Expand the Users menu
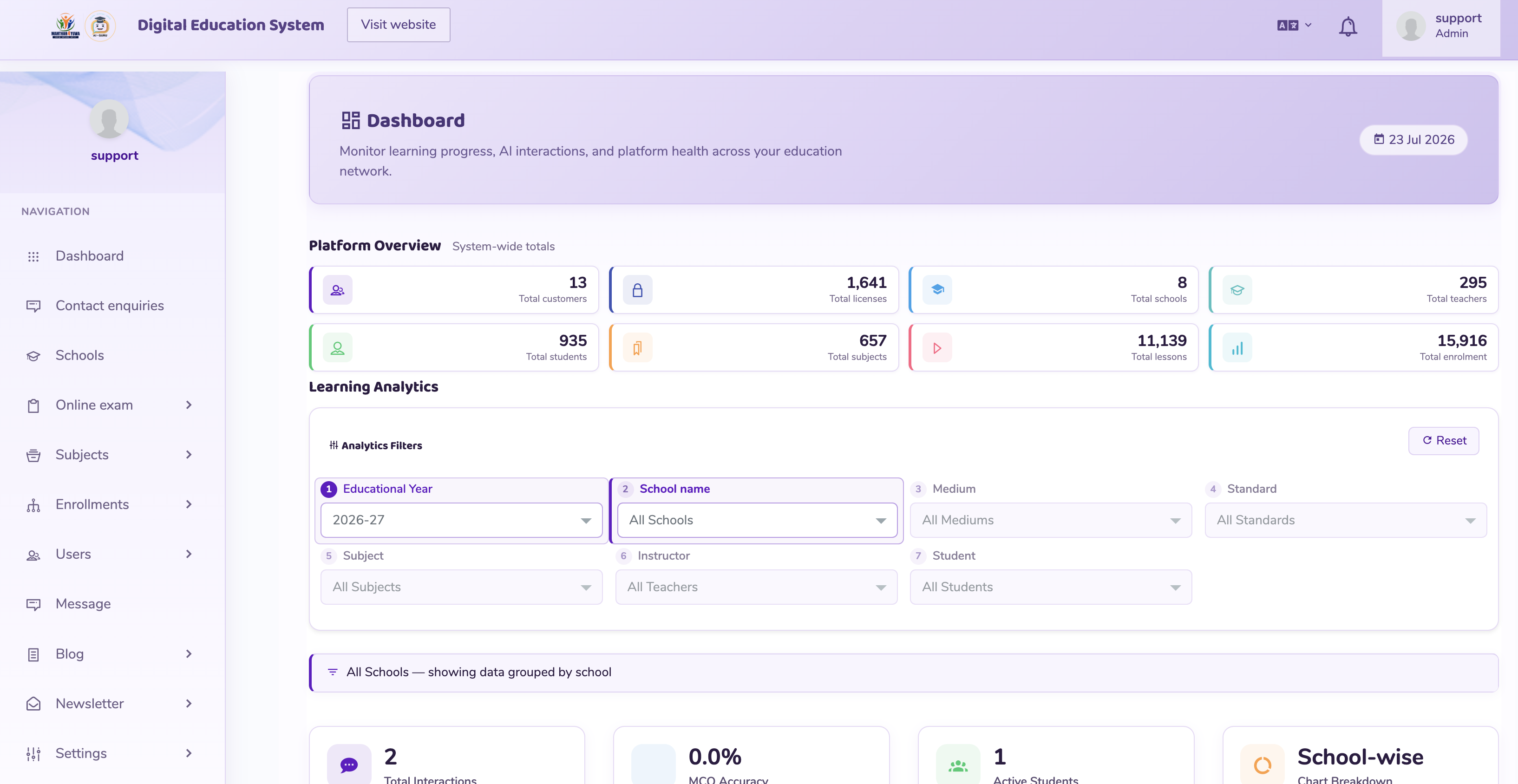The width and height of the screenshot is (1518, 784). click(112, 554)
